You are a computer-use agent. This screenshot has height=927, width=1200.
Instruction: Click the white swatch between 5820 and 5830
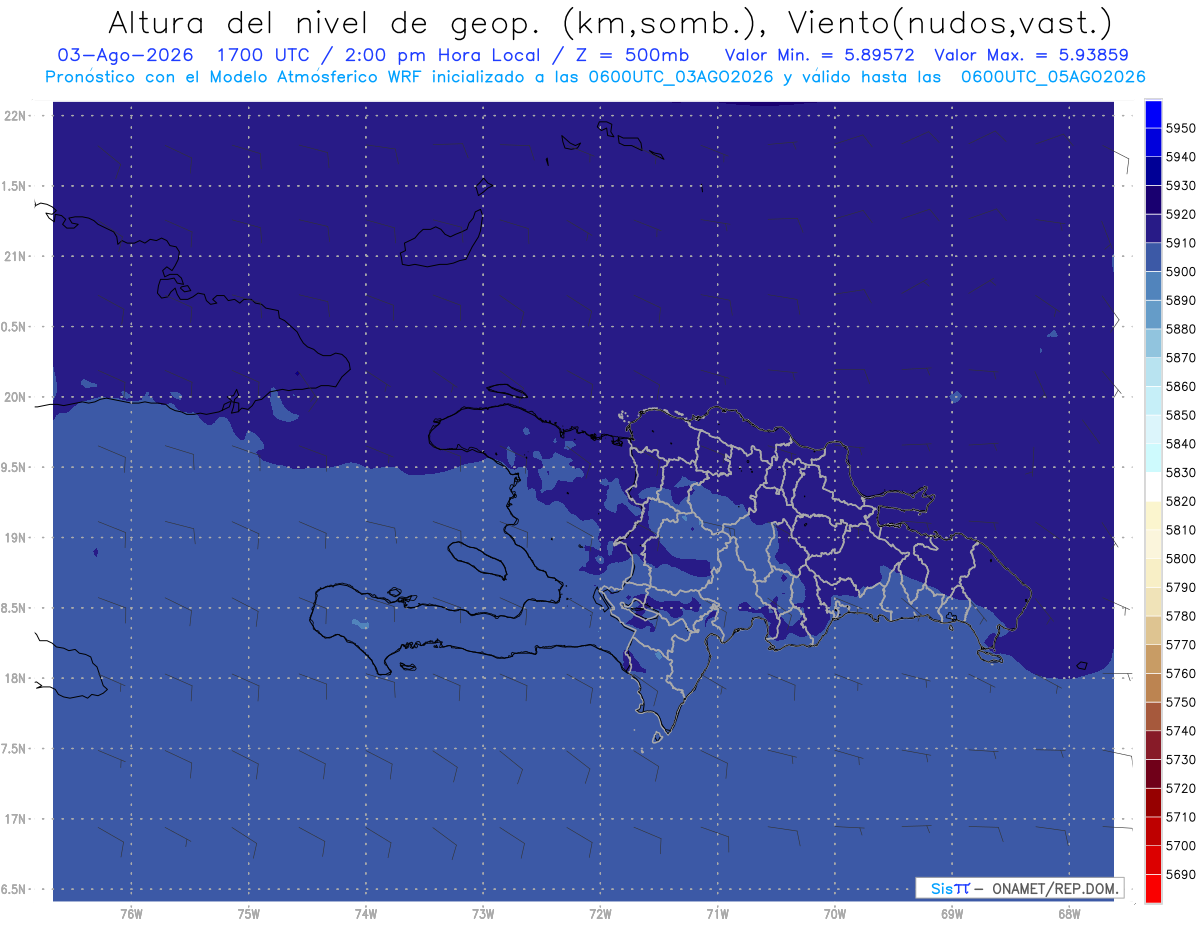click(1153, 487)
